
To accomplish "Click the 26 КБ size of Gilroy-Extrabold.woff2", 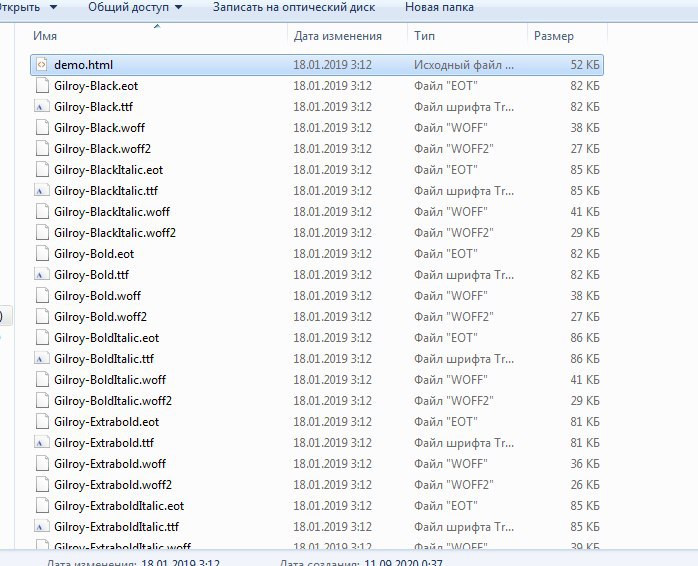I will pos(585,485).
